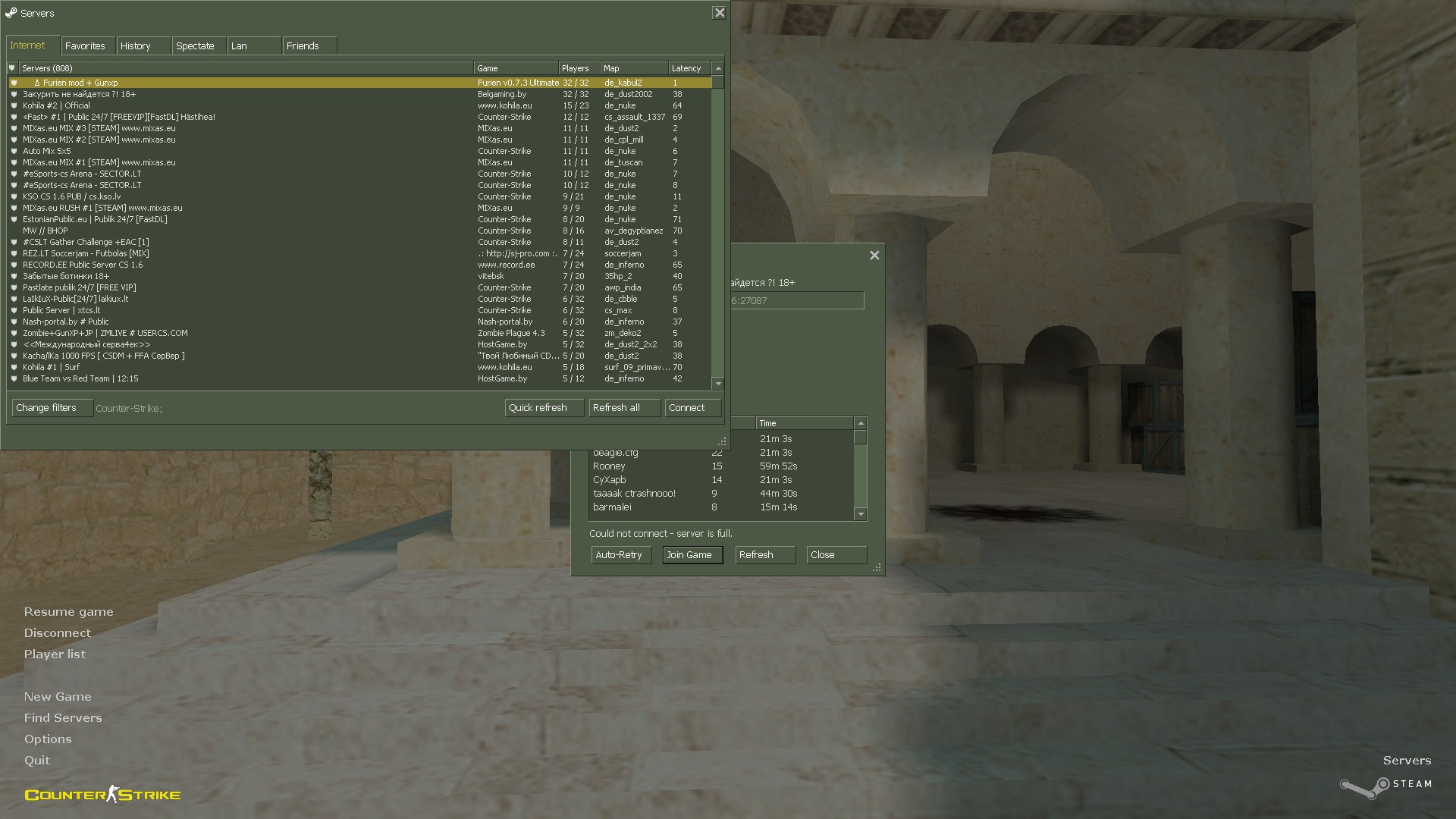Click the server list scroll-down arrow
The image size is (1456, 819).
coord(718,384)
